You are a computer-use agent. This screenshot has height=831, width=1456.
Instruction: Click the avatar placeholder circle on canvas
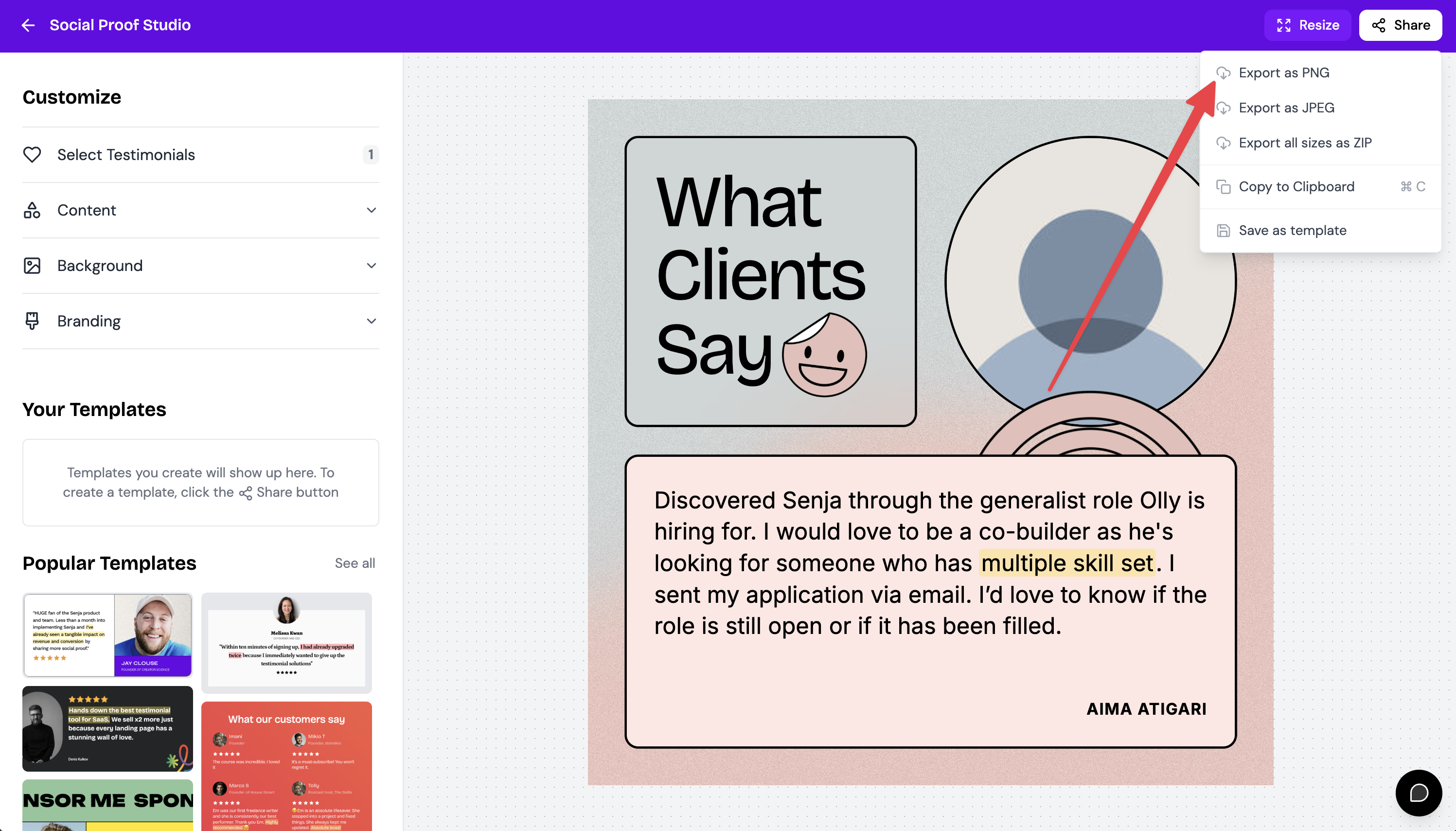(x=1090, y=281)
